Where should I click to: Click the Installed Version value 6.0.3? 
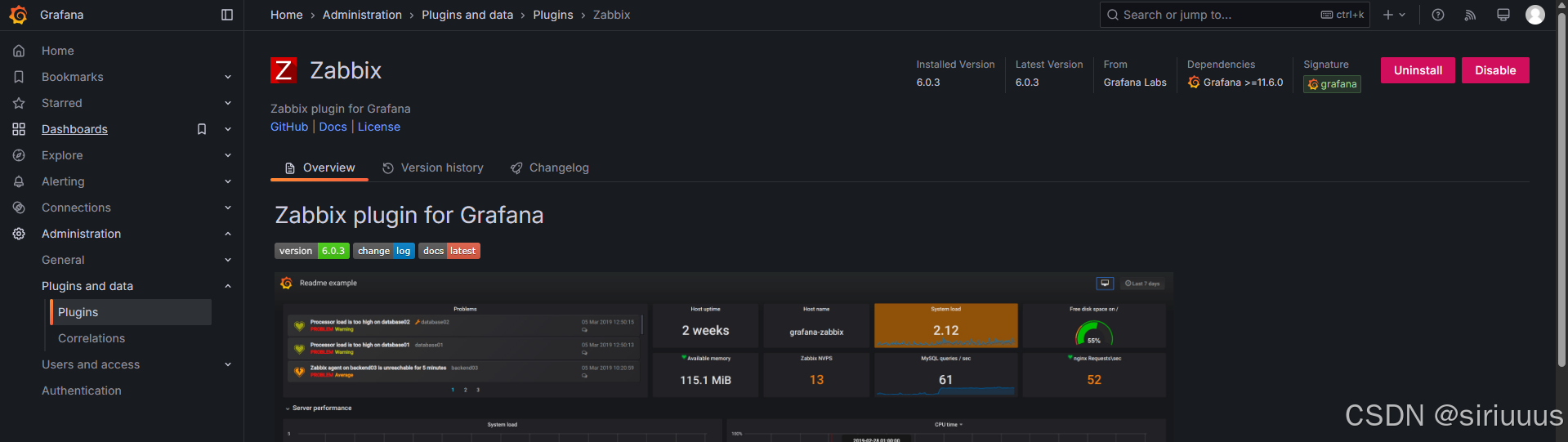pyautogui.click(x=928, y=83)
